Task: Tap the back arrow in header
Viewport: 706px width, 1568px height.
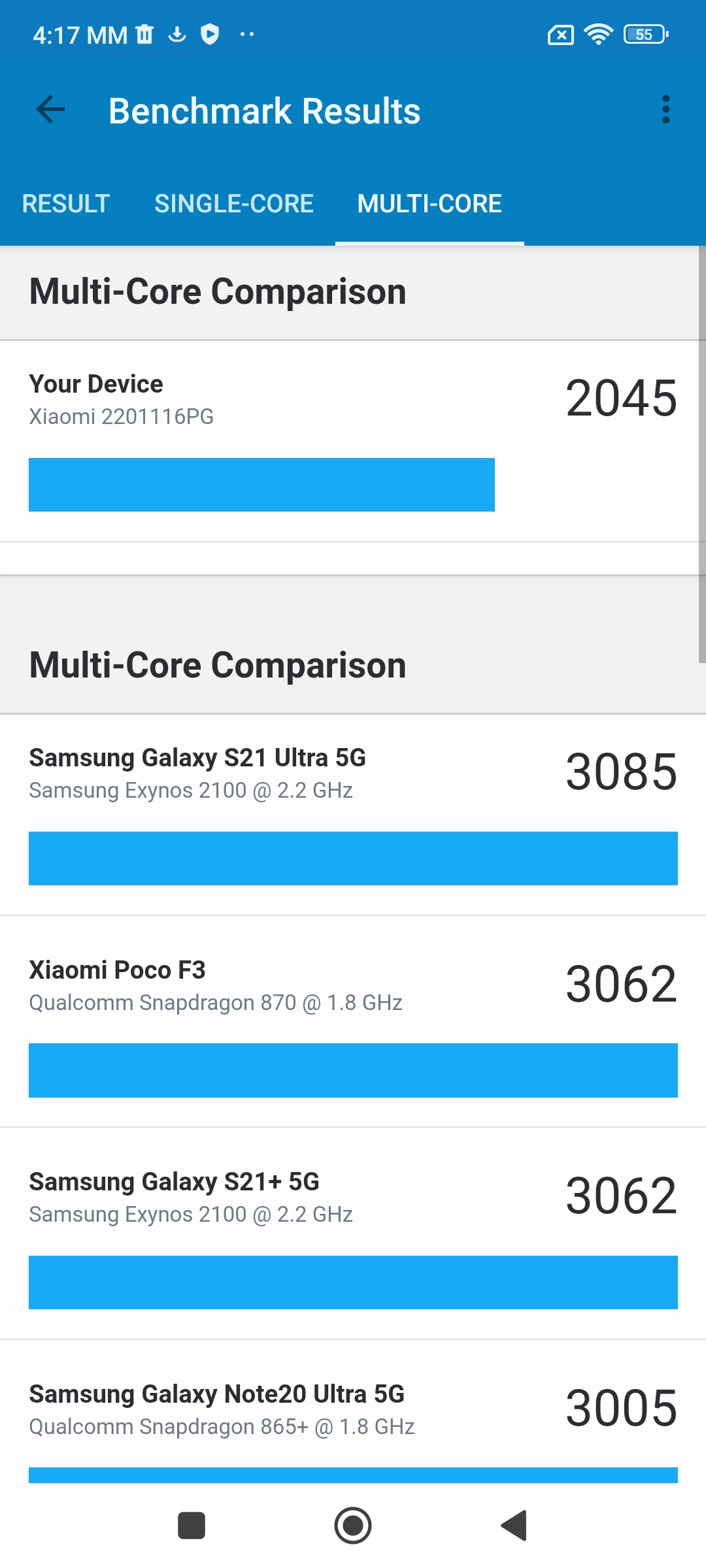Action: (51, 110)
